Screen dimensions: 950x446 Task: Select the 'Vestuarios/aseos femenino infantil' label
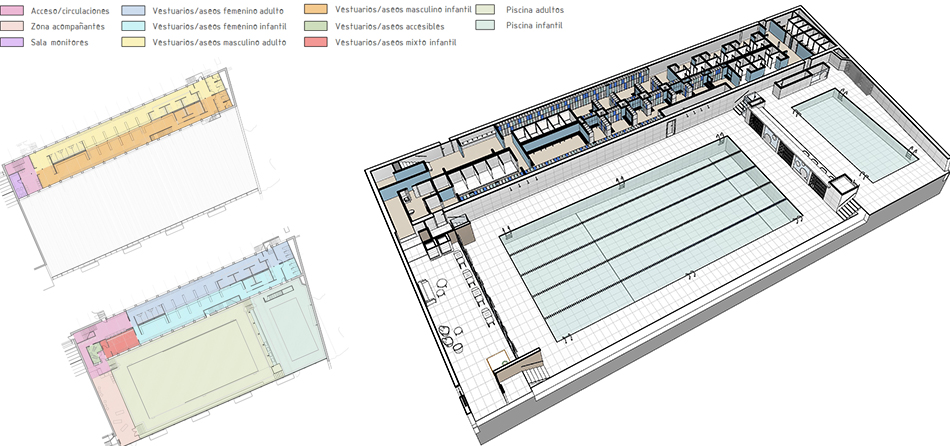point(219,27)
